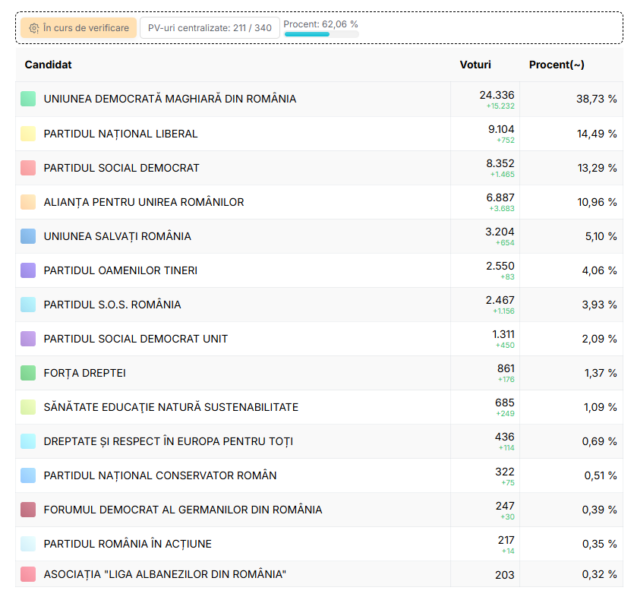The height and width of the screenshot is (600, 634).
Task: Click the 'În curs de verificare' status badge
Action: (x=78, y=28)
